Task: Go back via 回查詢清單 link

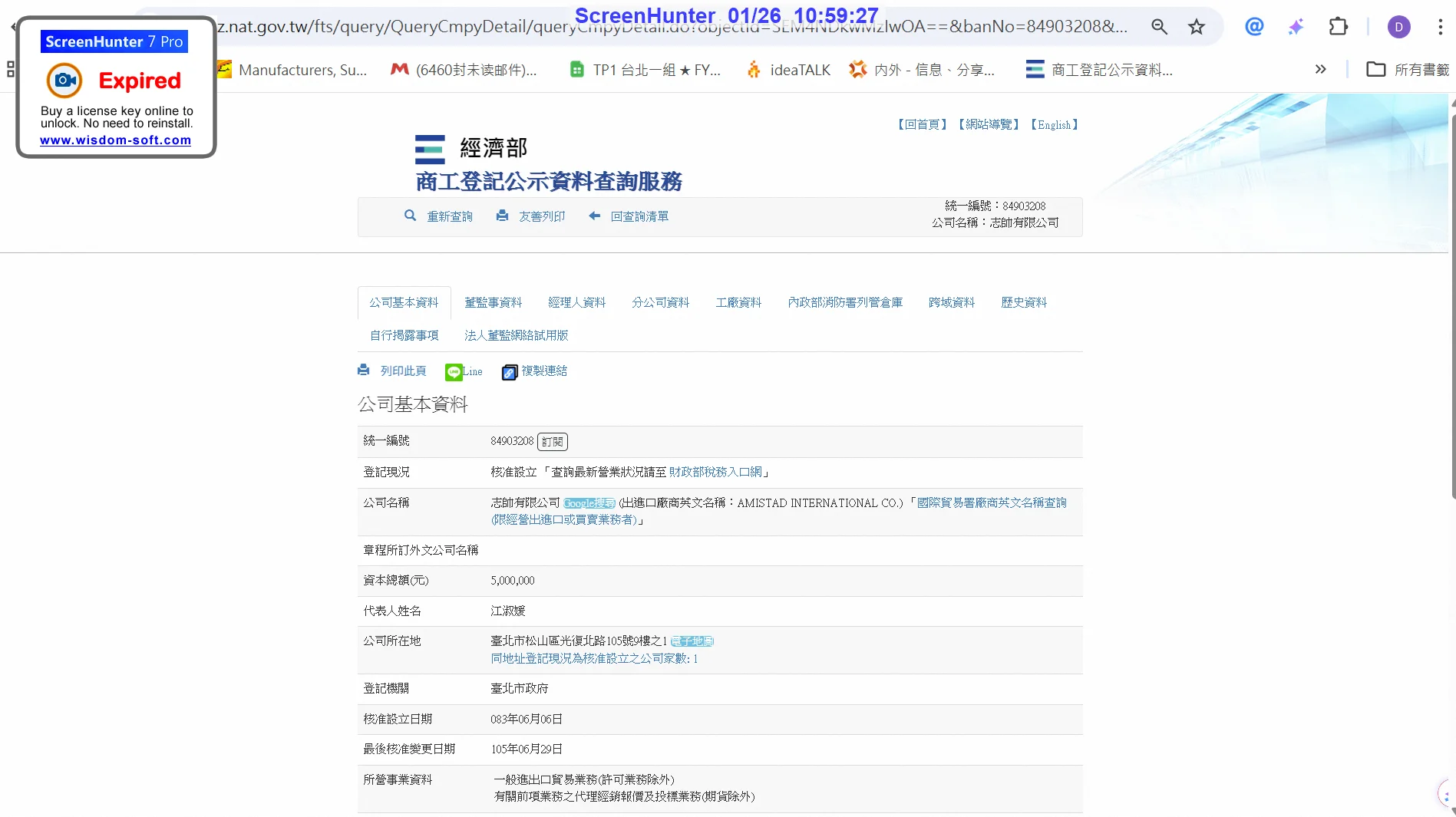Action: coord(639,217)
